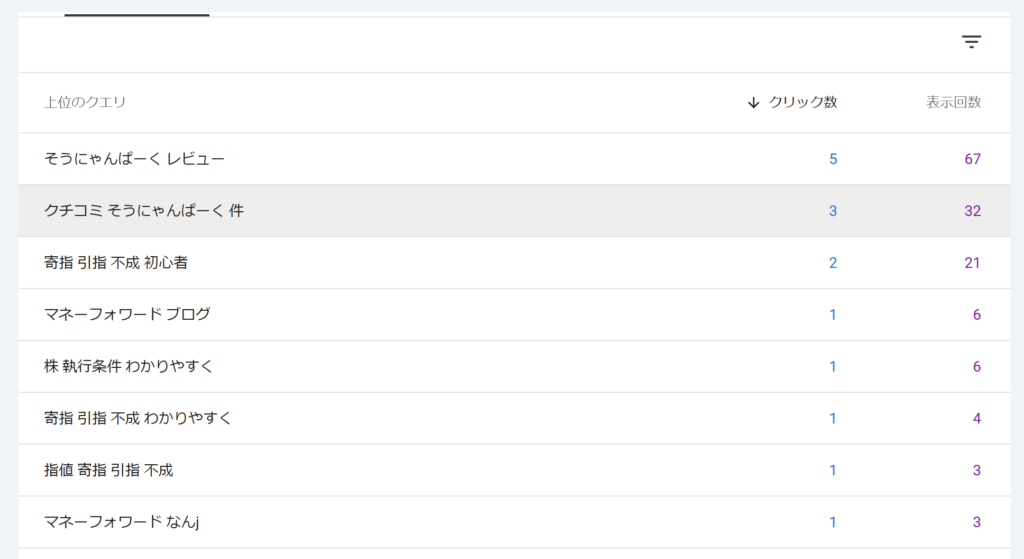This screenshot has height=559, width=1024.
Task: Click impressions value 67
Action: (972, 159)
